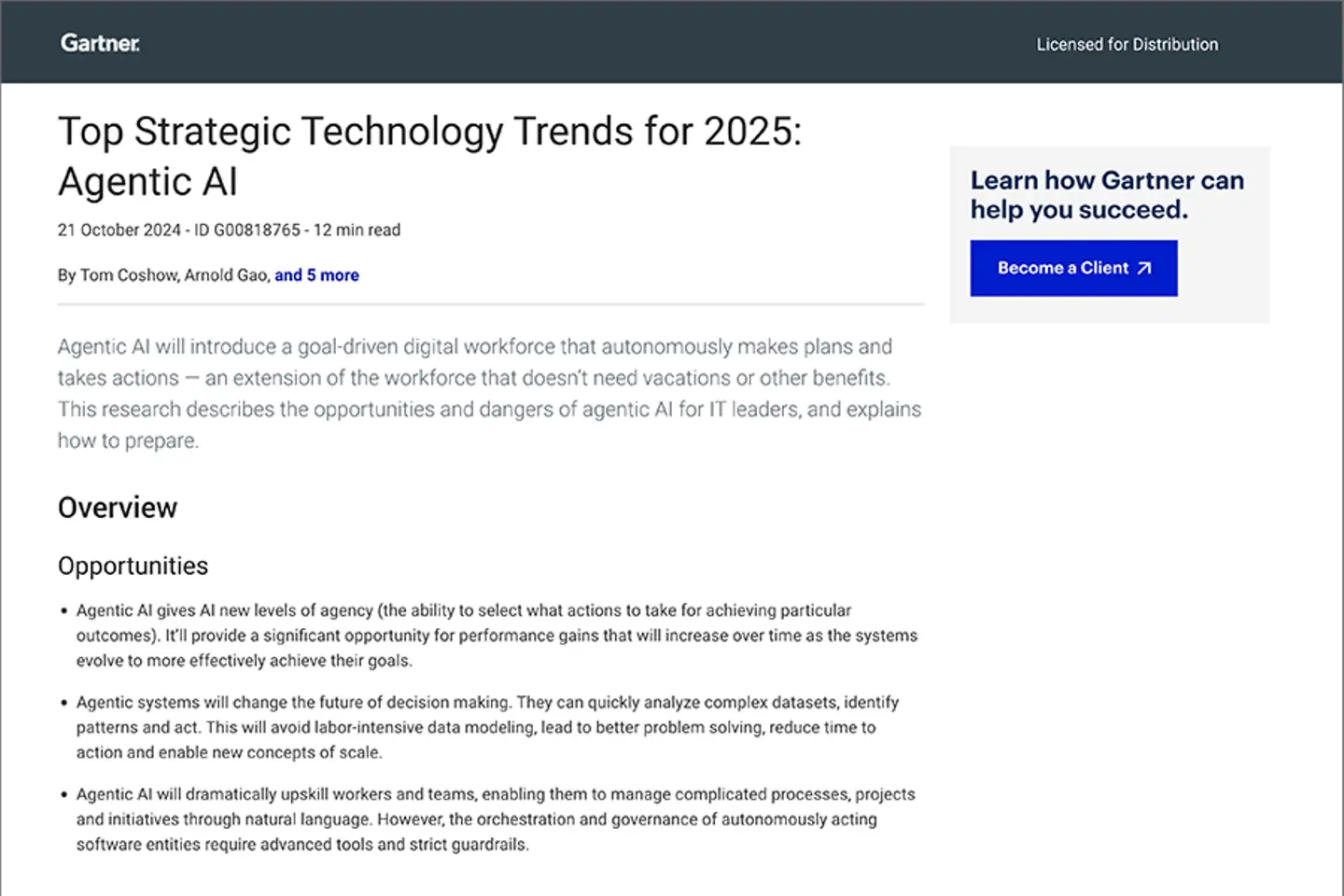This screenshot has width=1344, height=896.
Task: Click the Overview section heading
Action: tap(118, 507)
